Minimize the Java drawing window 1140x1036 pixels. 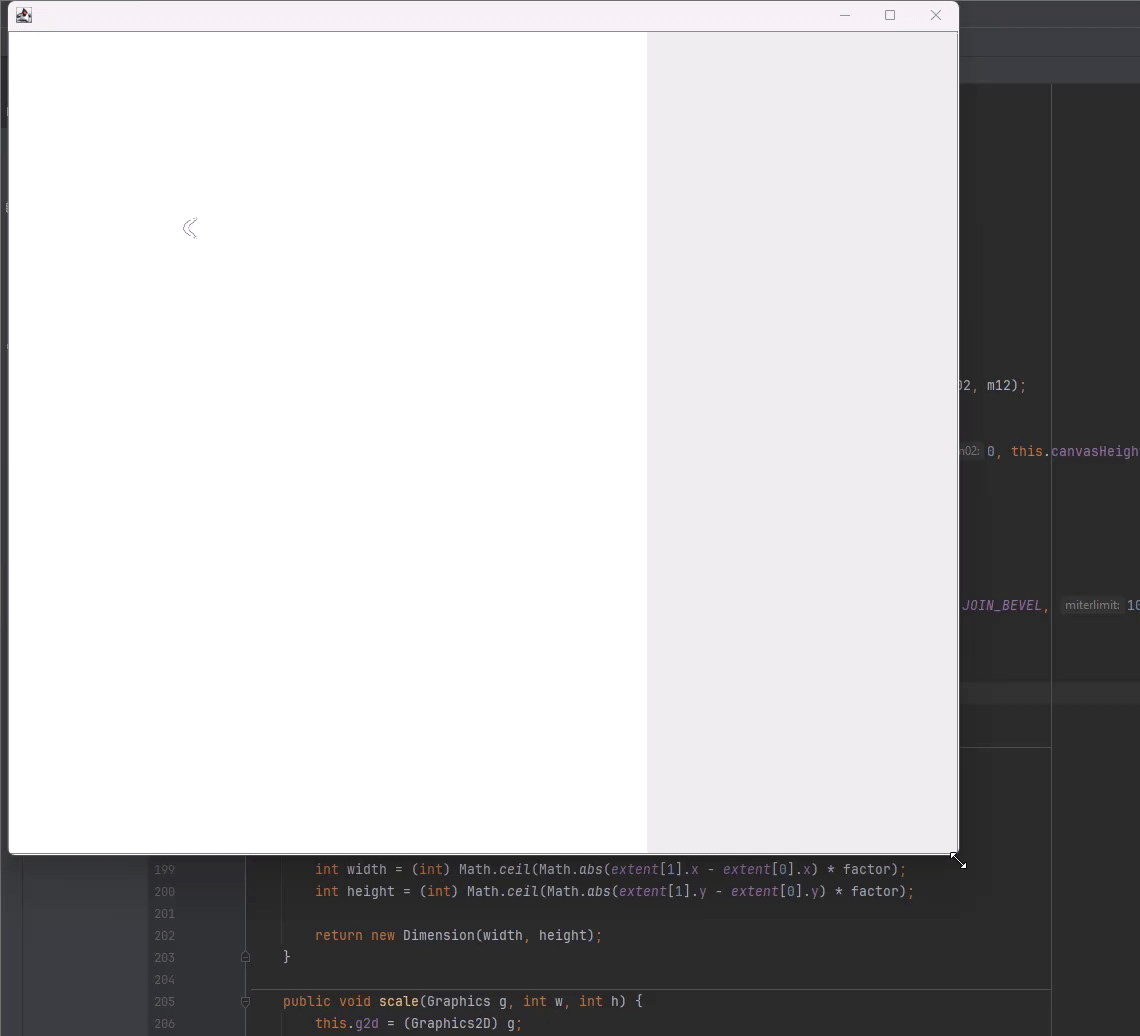[x=845, y=15]
